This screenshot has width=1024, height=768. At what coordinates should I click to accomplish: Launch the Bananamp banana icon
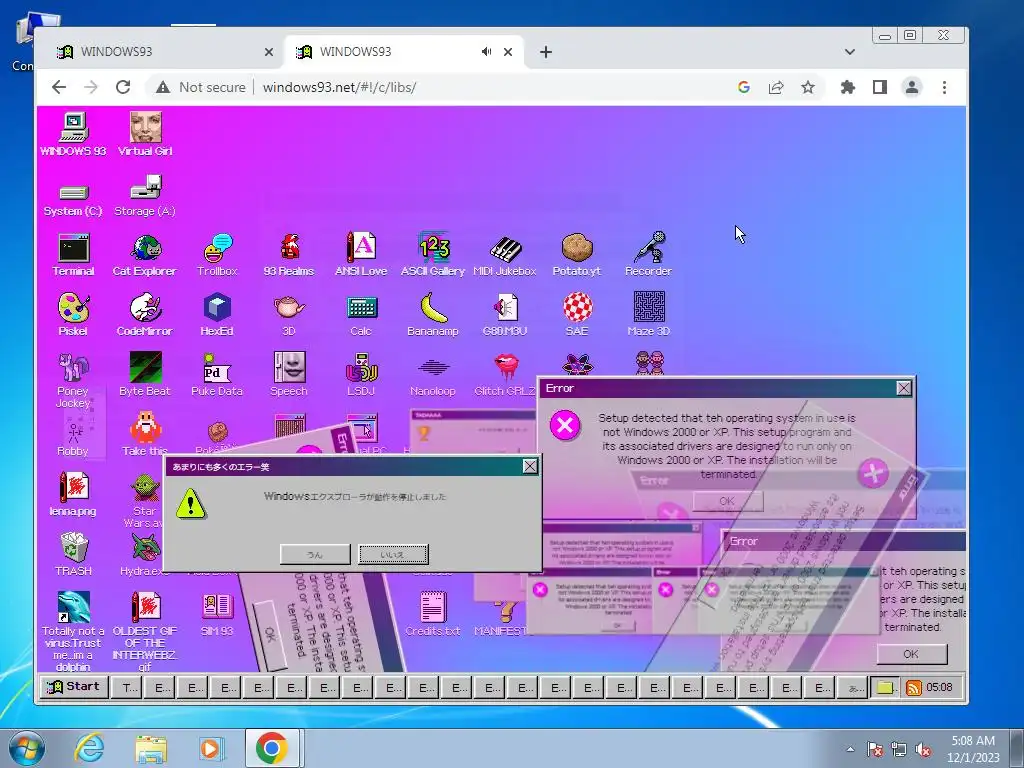433,308
